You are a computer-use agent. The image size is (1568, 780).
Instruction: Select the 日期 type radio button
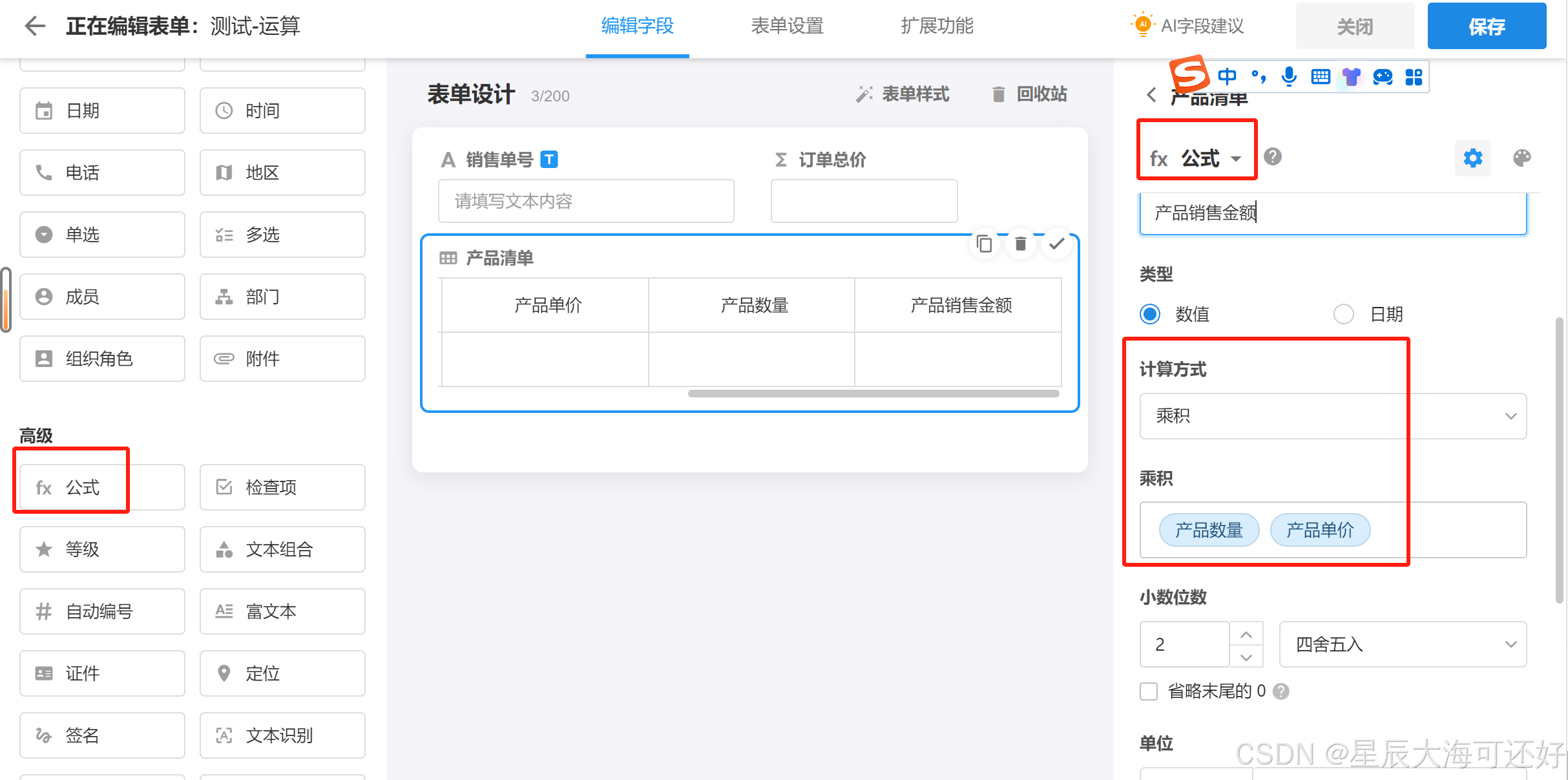click(1344, 314)
